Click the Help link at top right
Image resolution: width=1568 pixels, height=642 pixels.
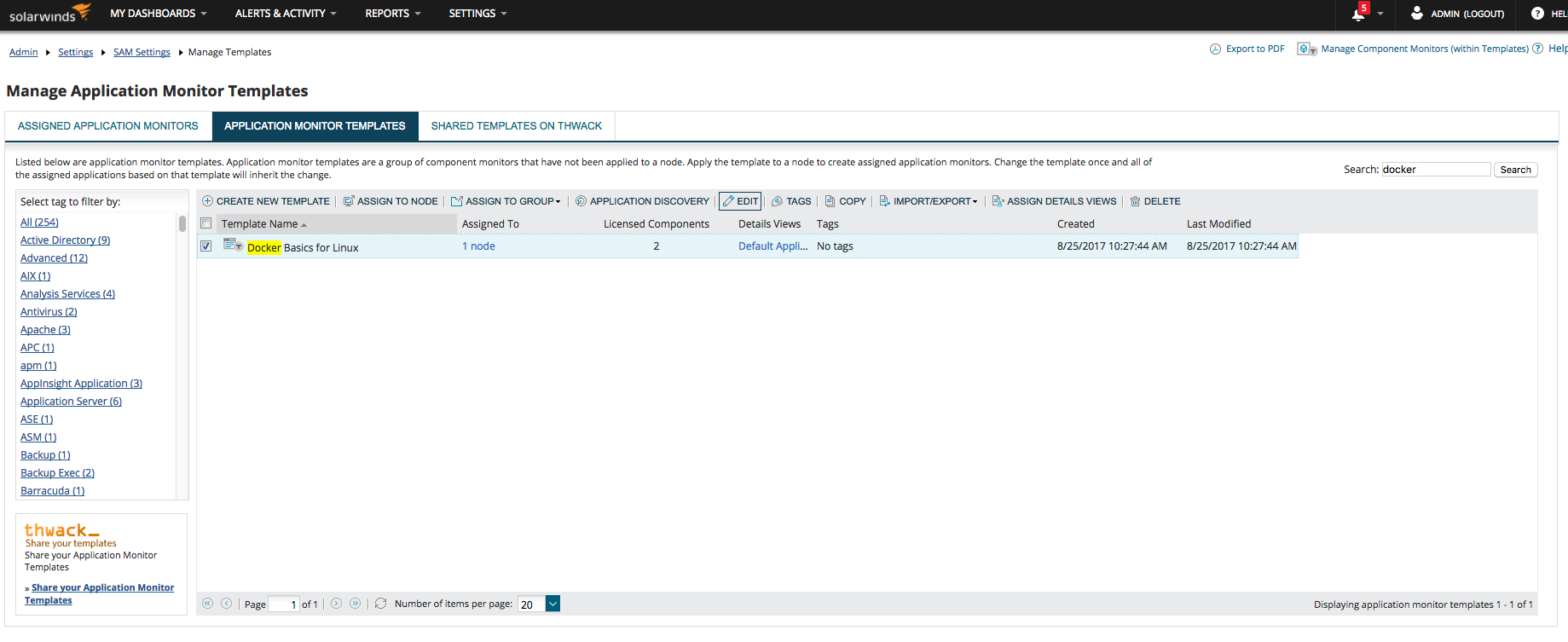pyautogui.click(x=1558, y=49)
